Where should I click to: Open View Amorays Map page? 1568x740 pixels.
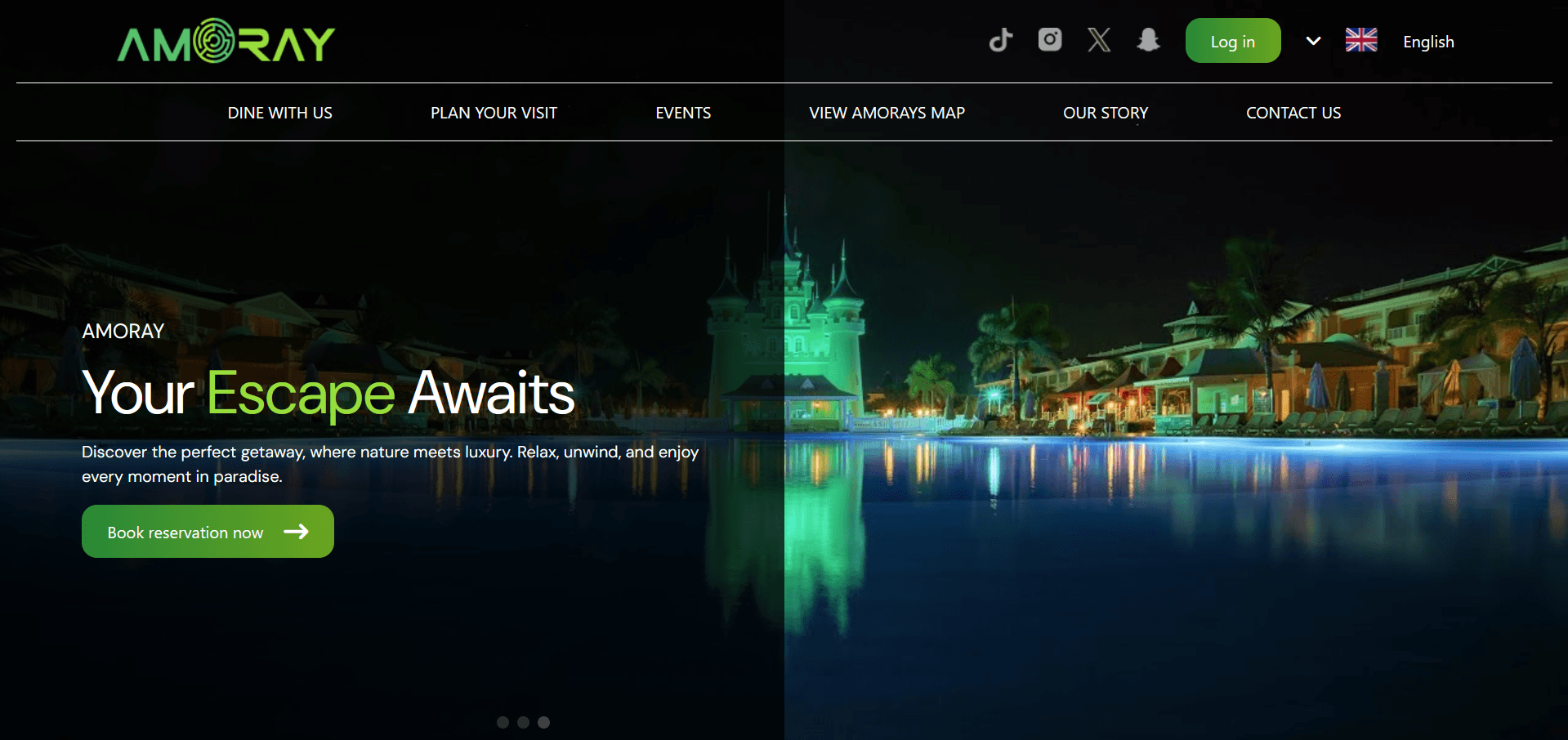point(887,113)
